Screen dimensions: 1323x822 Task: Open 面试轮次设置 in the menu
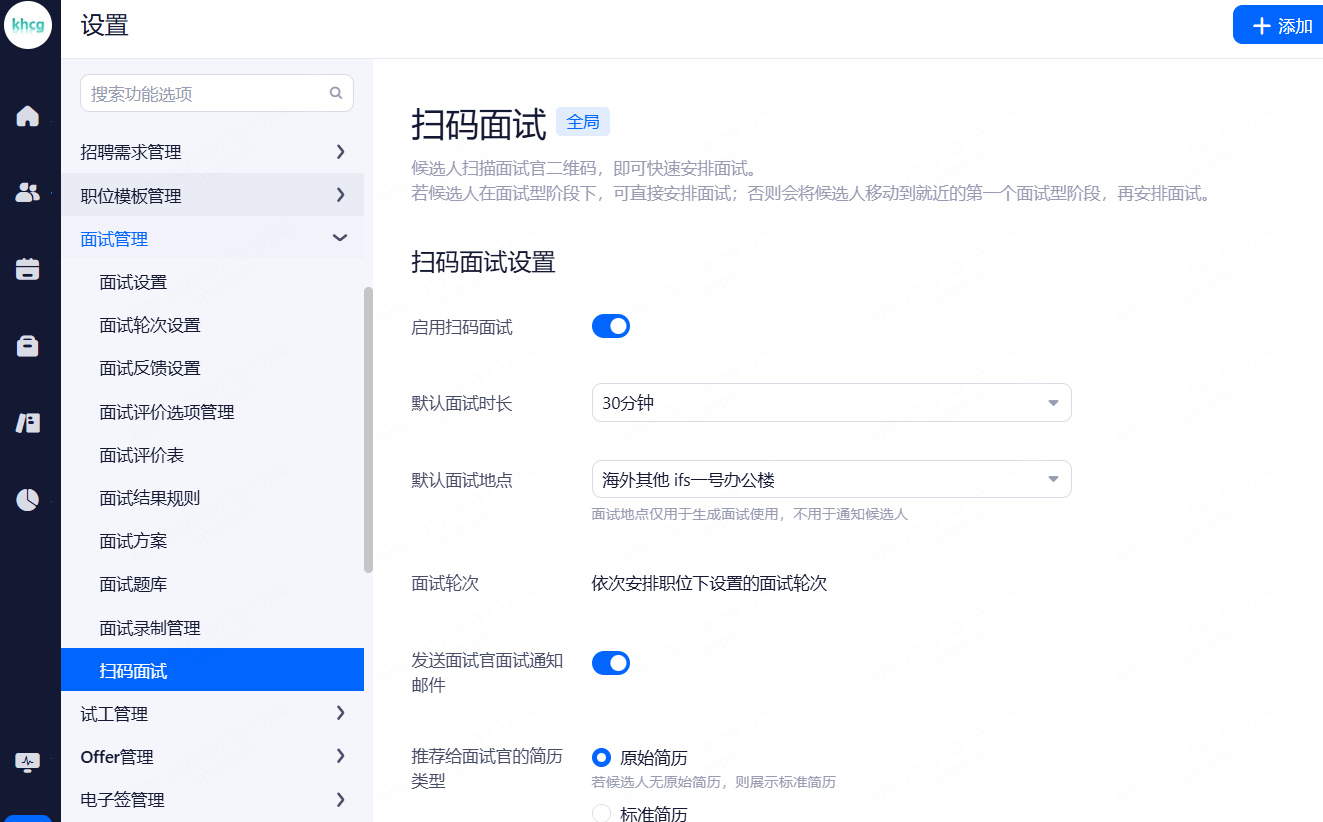click(150, 325)
